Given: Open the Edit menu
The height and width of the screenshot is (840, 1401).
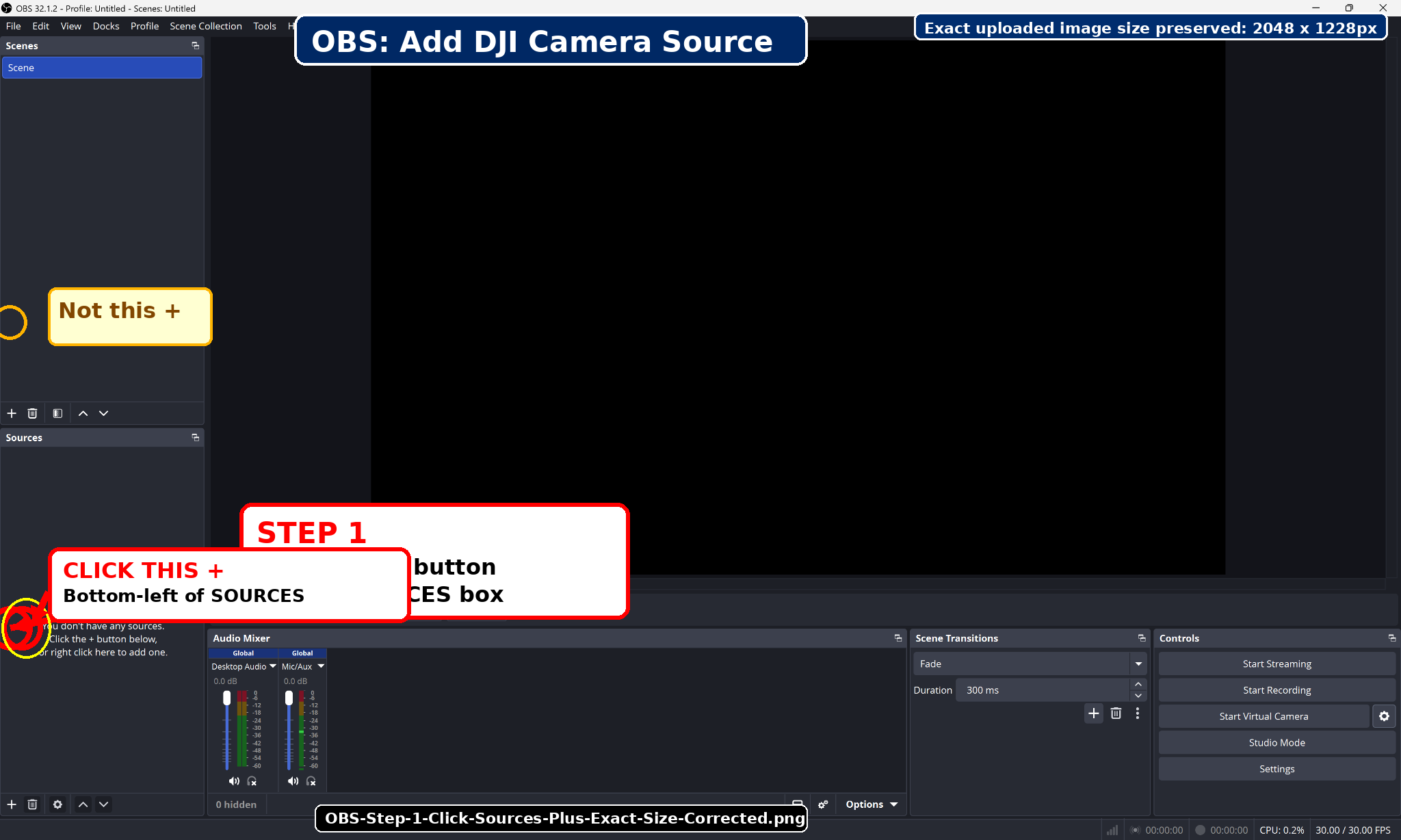Looking at the screenshot, I should [41, 26].
